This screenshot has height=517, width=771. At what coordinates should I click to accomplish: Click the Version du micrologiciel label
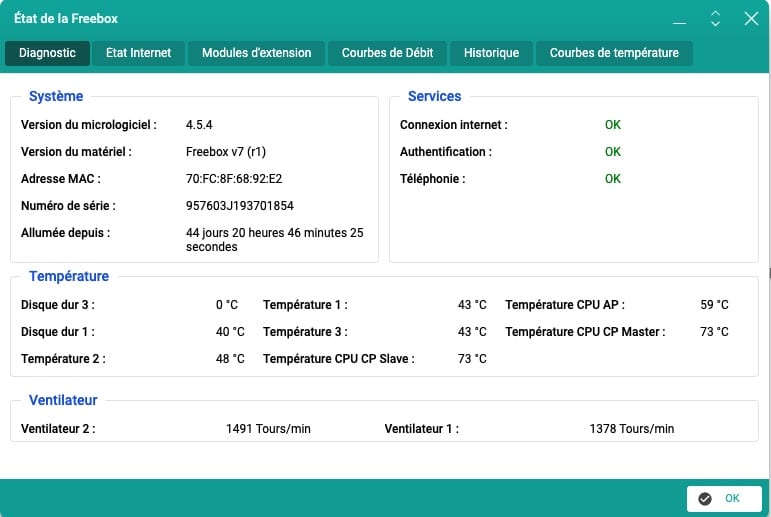coord(89,125)
